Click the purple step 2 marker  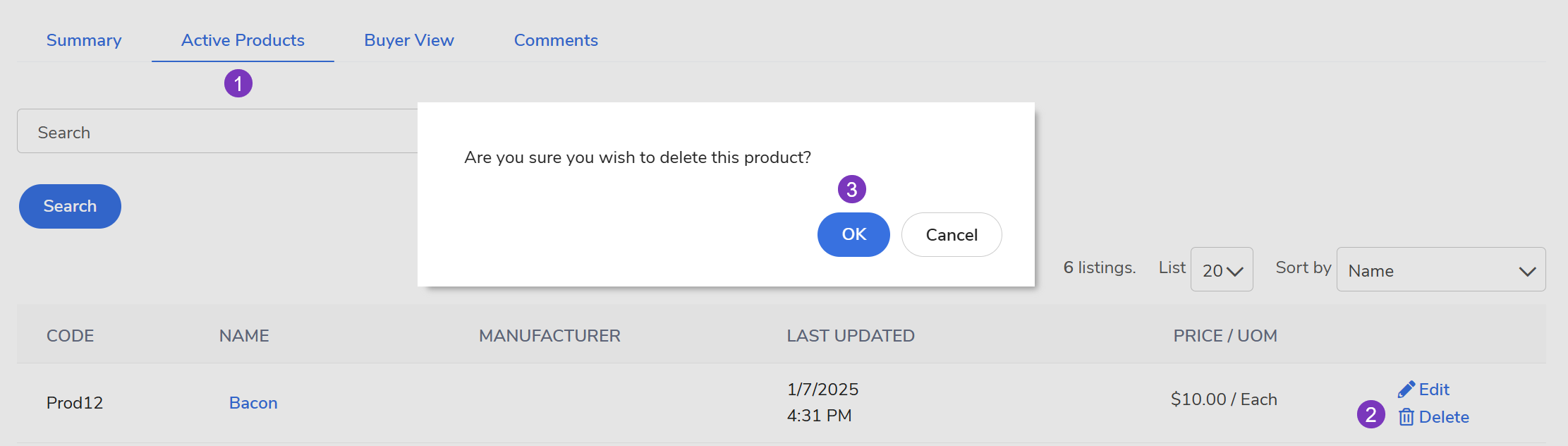pyautogui.click(x=1371, y=414)
